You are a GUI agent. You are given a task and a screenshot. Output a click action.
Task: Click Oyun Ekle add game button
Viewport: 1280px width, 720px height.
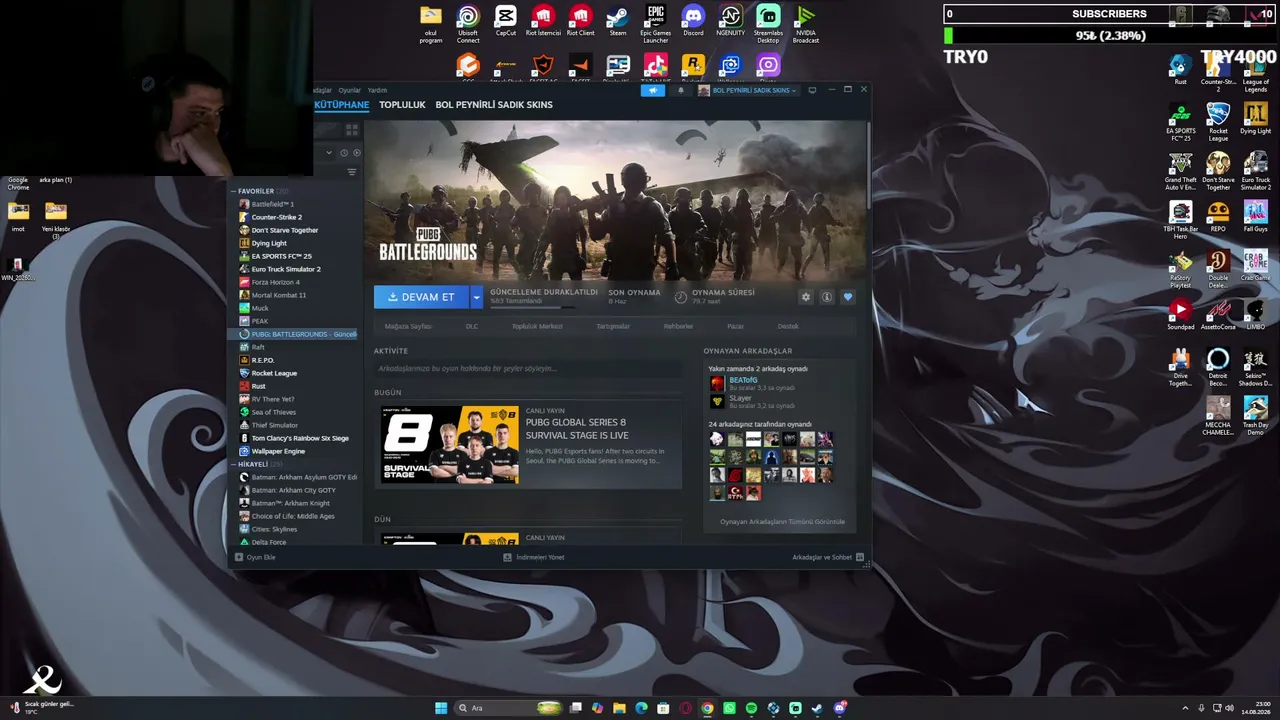pyautogui.click(x=255, y=557)
